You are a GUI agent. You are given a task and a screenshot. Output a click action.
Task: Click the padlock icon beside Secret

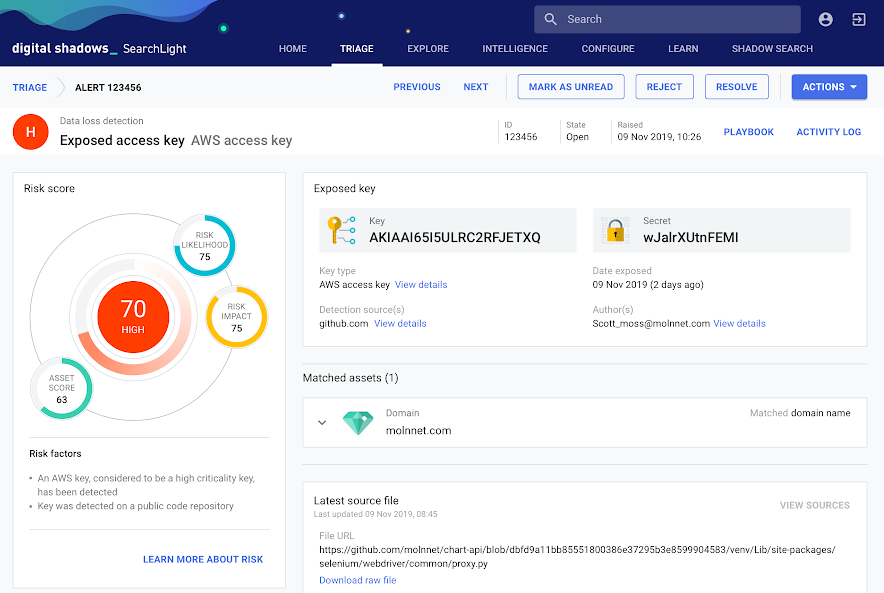tap(615, 230)
